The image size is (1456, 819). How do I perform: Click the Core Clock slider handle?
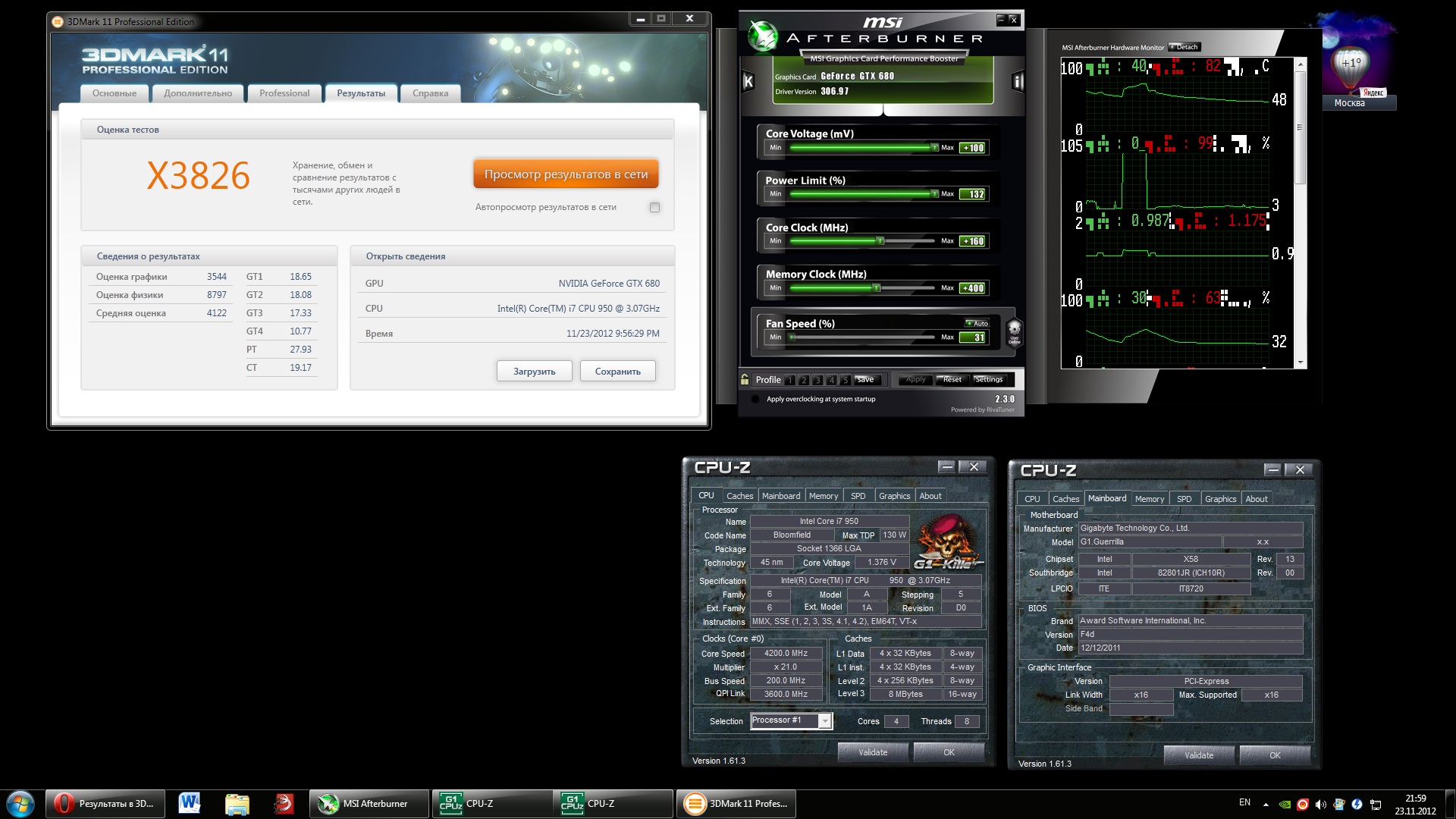click(880, 241)
